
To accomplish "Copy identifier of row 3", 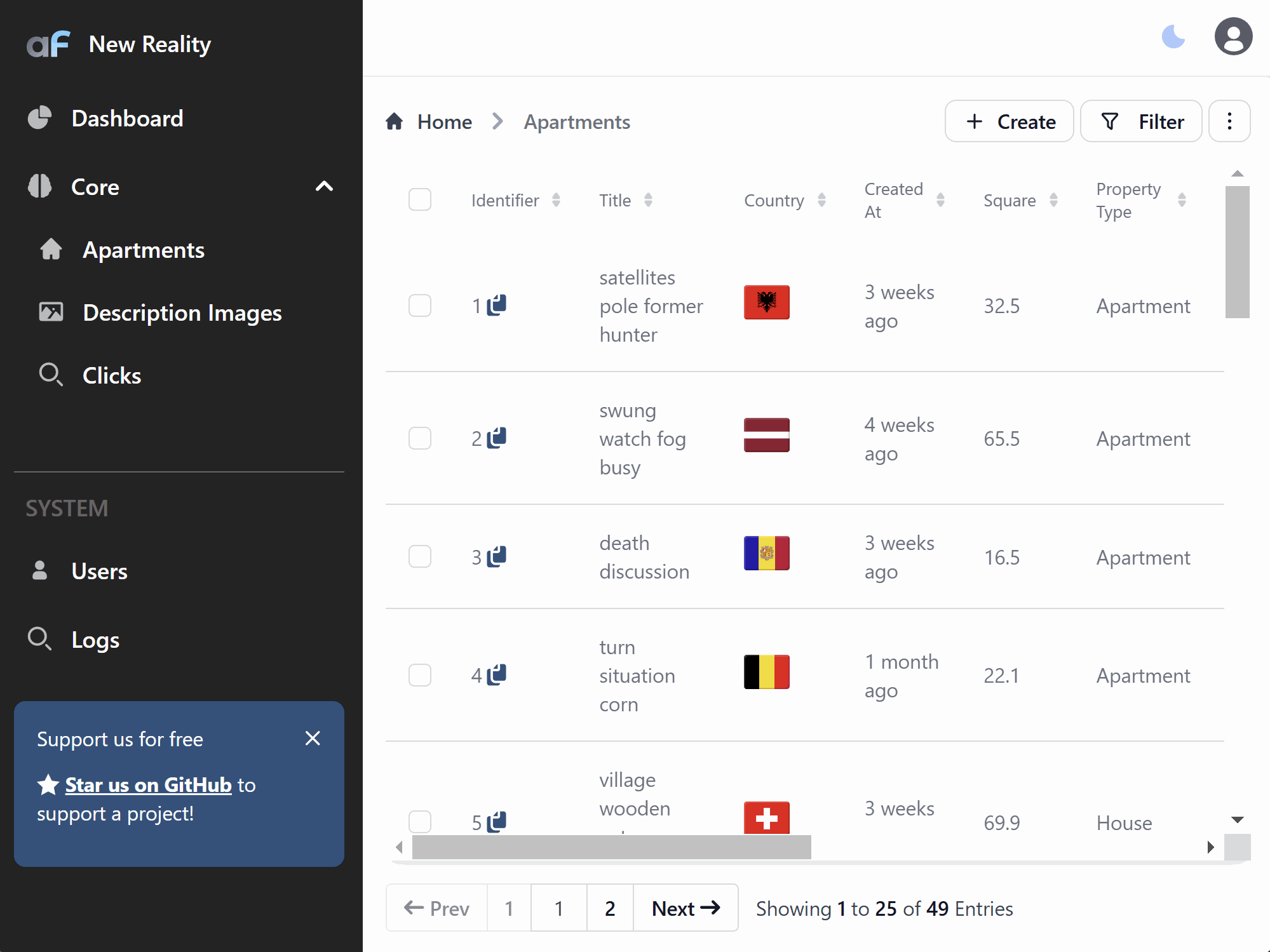I will tap(497, 556).
